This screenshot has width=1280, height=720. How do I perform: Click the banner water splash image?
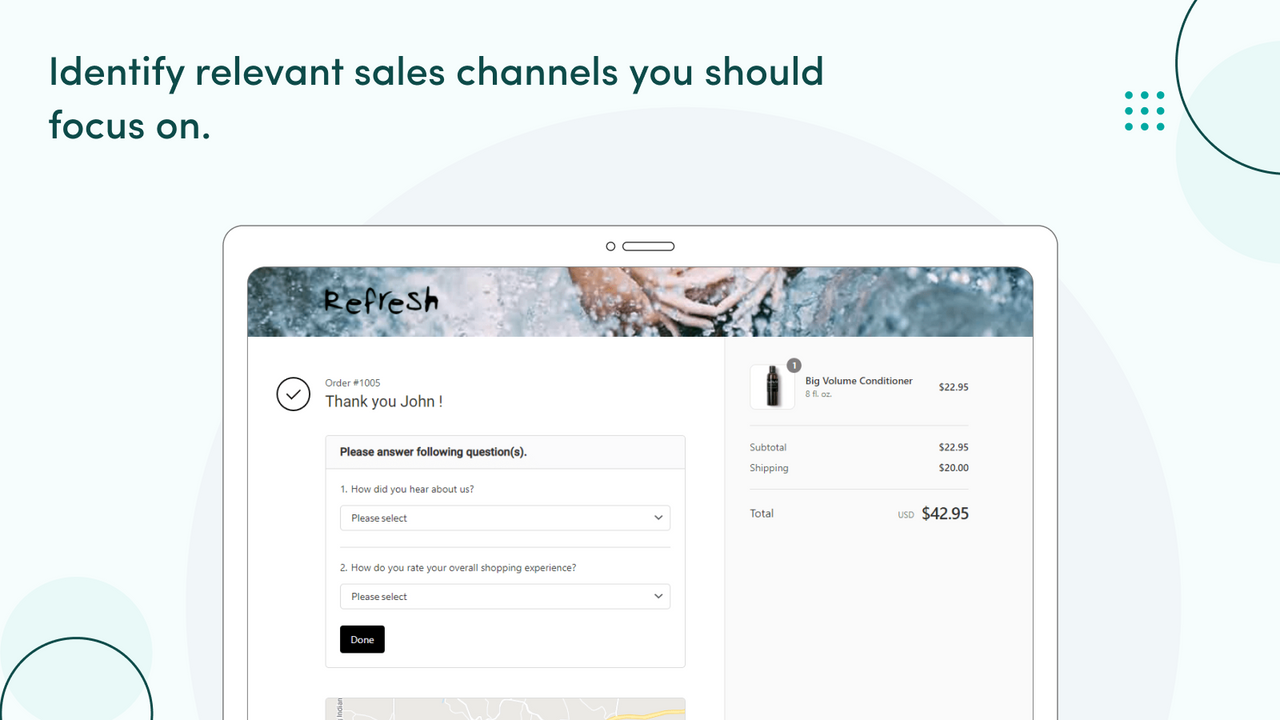(640, 301)
